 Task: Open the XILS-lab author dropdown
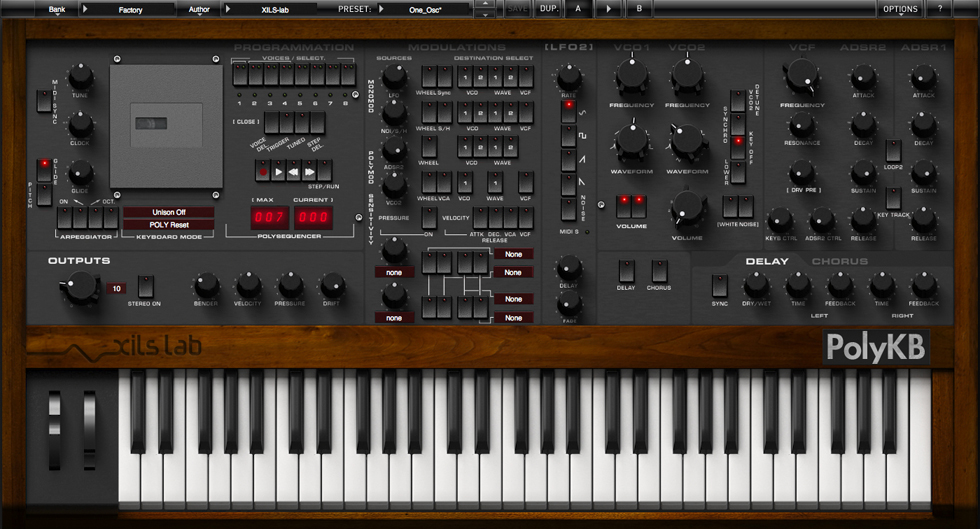(270, 9)
